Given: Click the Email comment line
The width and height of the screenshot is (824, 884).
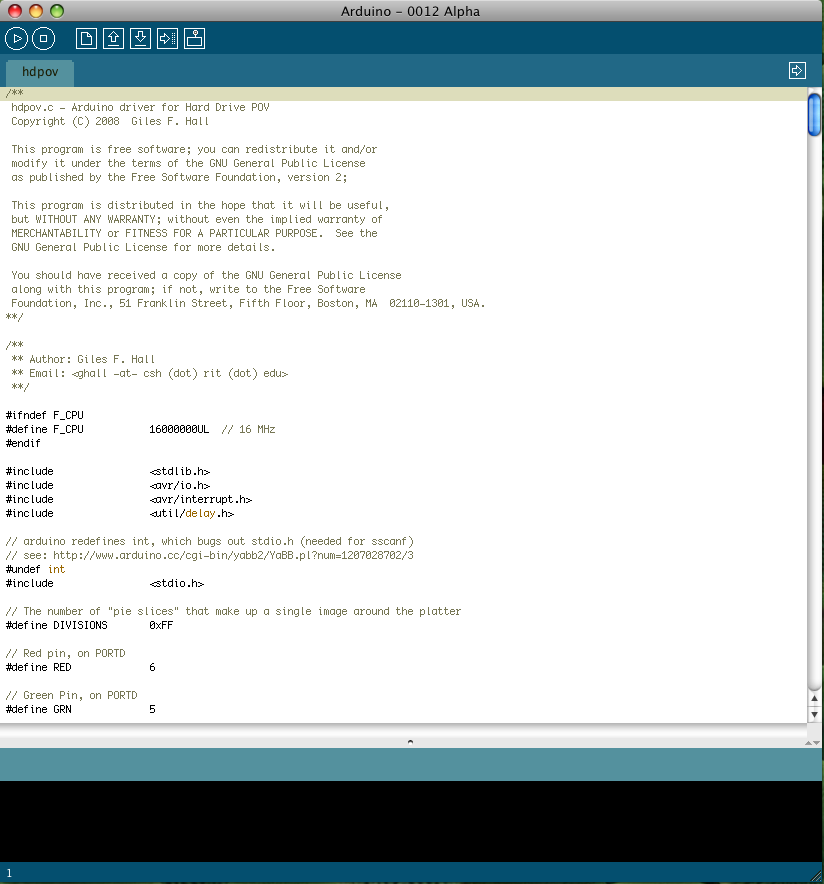Looking at the screenshot, I should (149, 373).
